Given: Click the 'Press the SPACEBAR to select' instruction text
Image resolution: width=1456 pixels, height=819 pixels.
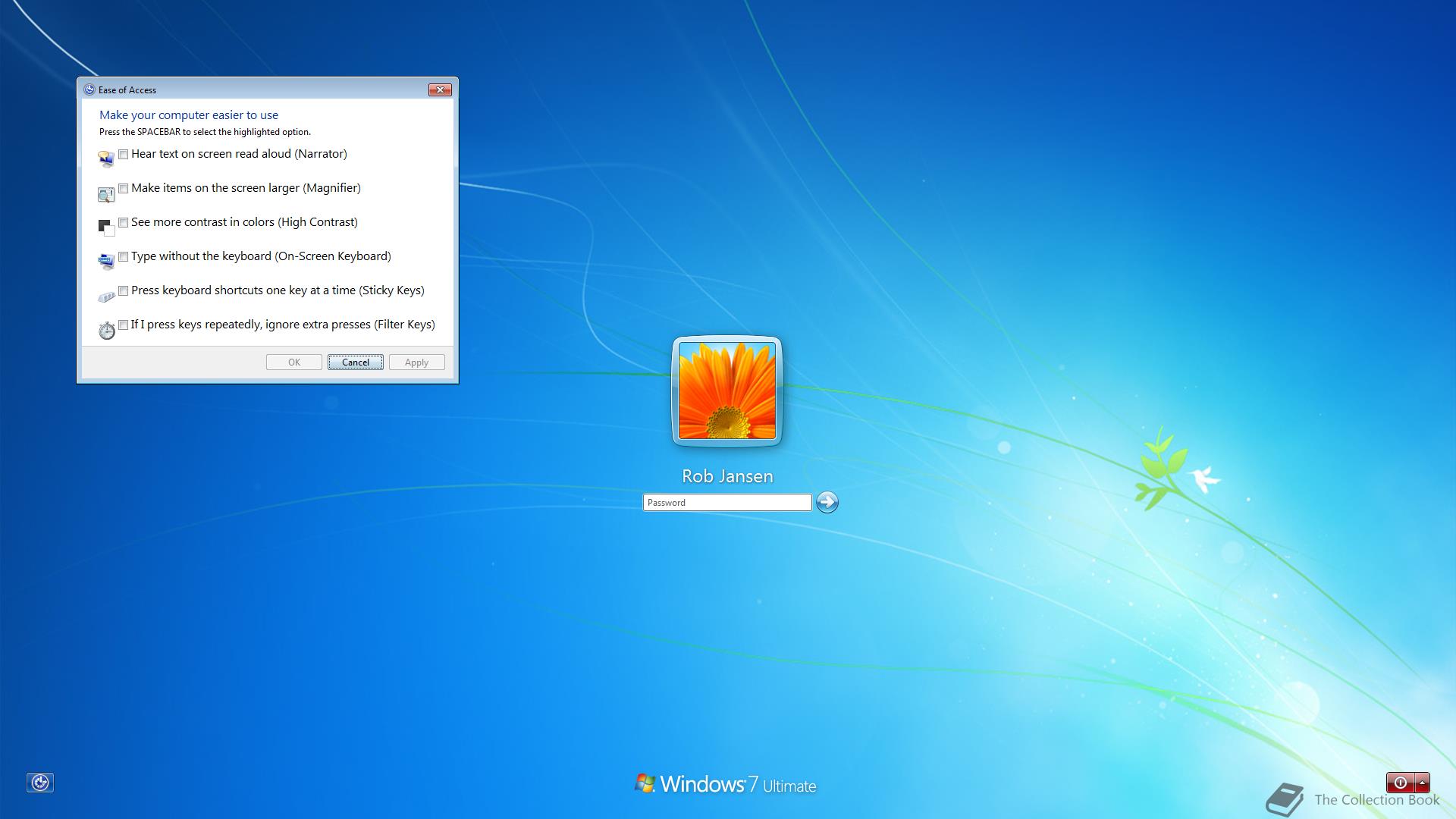Looking at the screenshot, I should click(205, 132).
